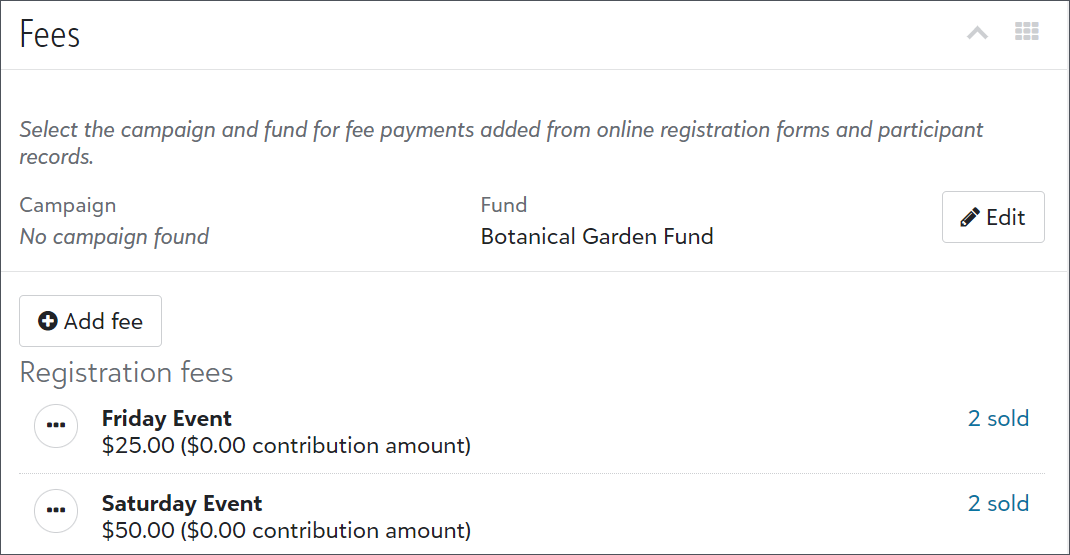Select the Friday Event fee title
1070x555 pixels.
(x=167, y=418)
